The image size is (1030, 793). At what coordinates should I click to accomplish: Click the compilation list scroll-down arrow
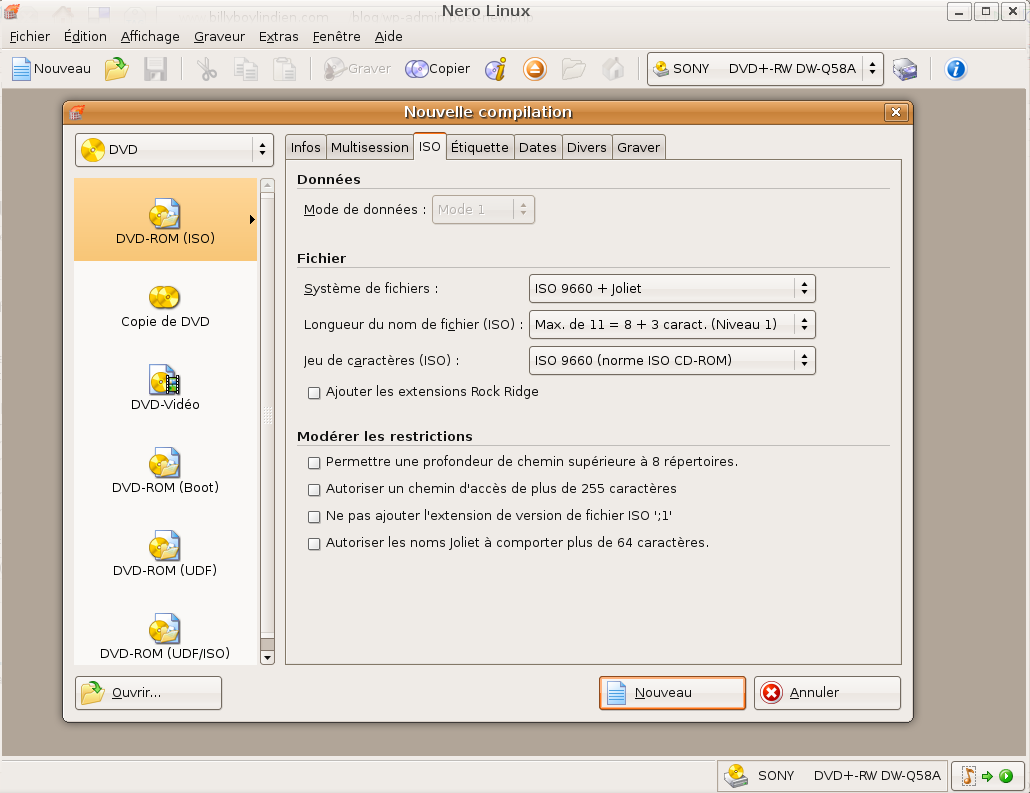267,657
